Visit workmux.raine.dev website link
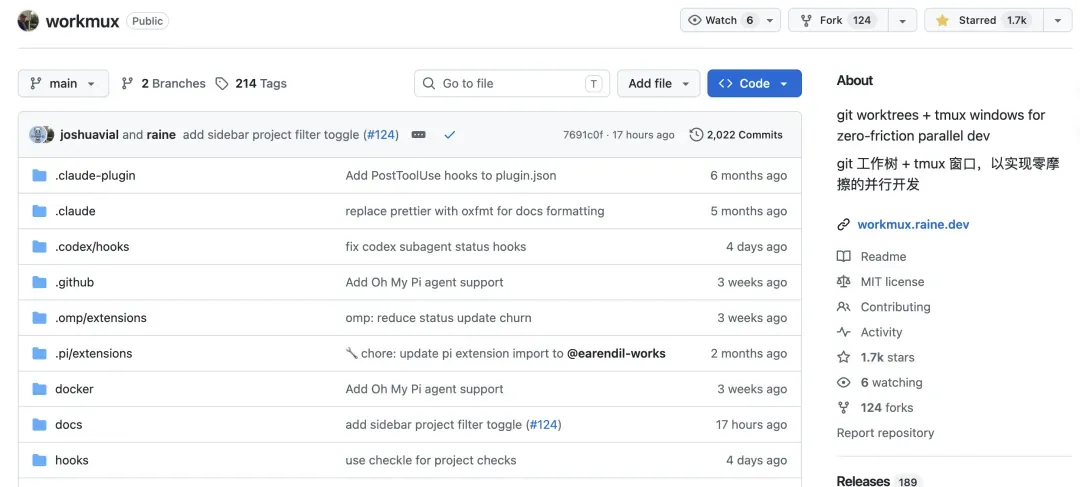Screen dimensions: 1080x487 click(913, 225)
